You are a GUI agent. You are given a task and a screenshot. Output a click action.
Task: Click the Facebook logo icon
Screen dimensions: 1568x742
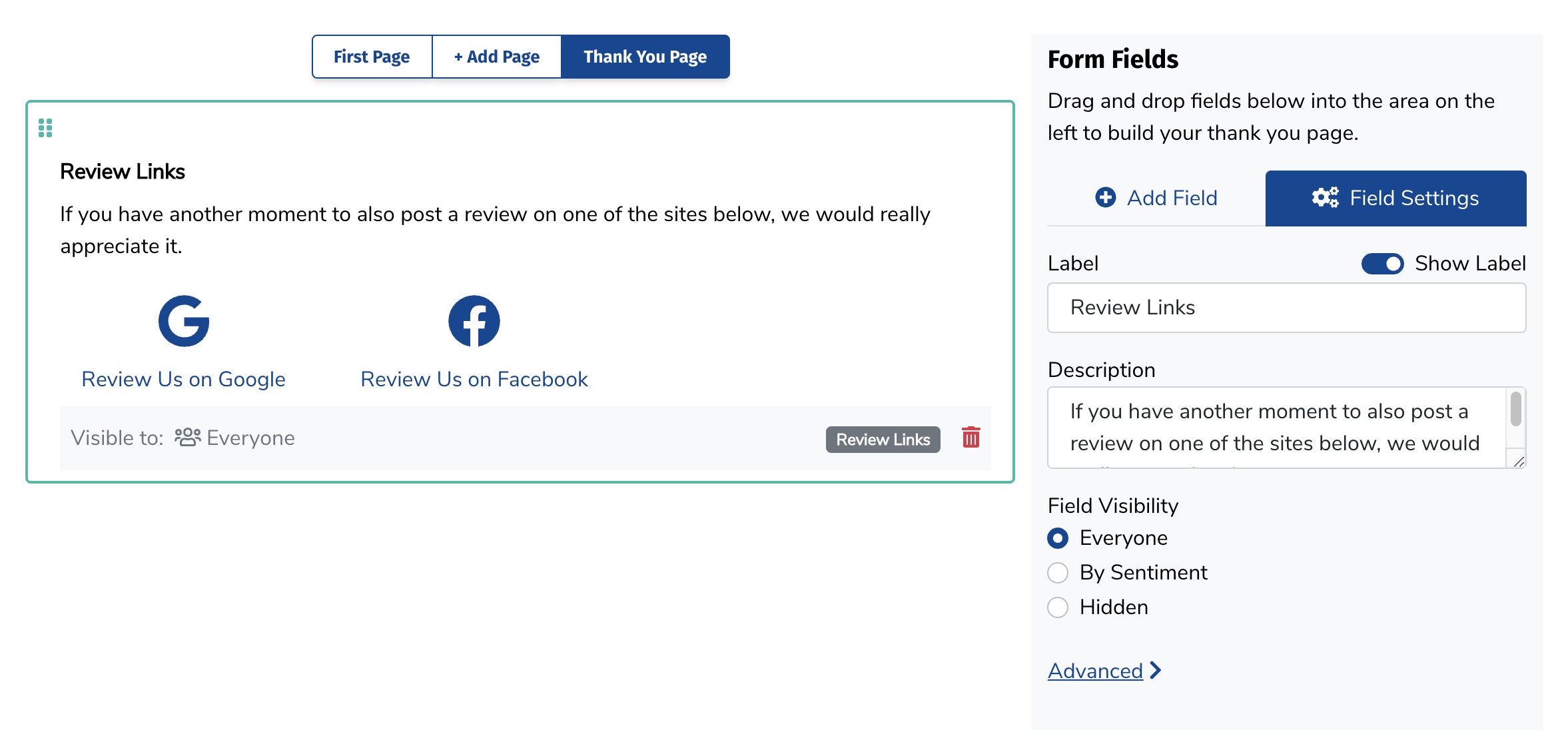tap(474, 321)
